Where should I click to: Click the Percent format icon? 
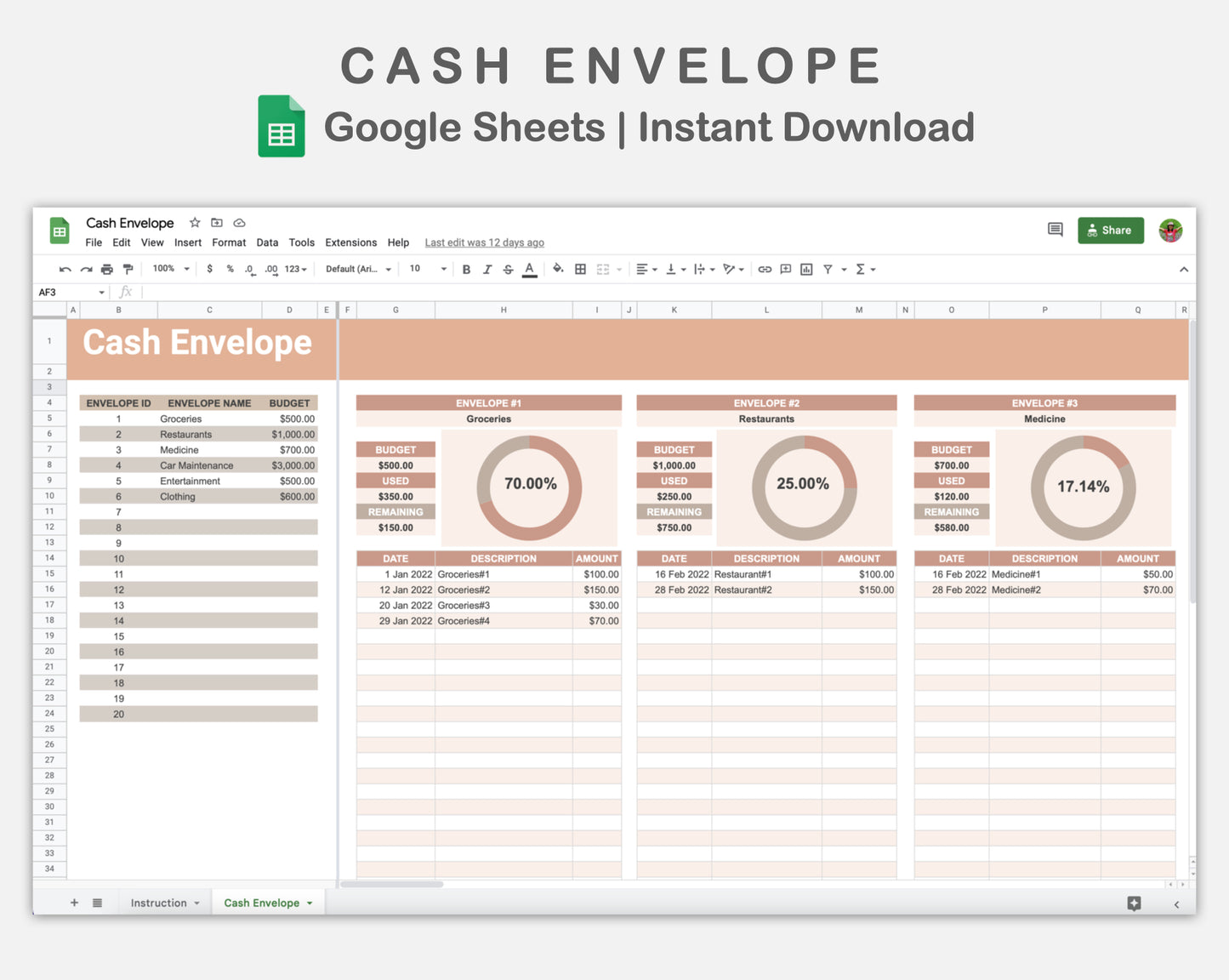(229, 269)
